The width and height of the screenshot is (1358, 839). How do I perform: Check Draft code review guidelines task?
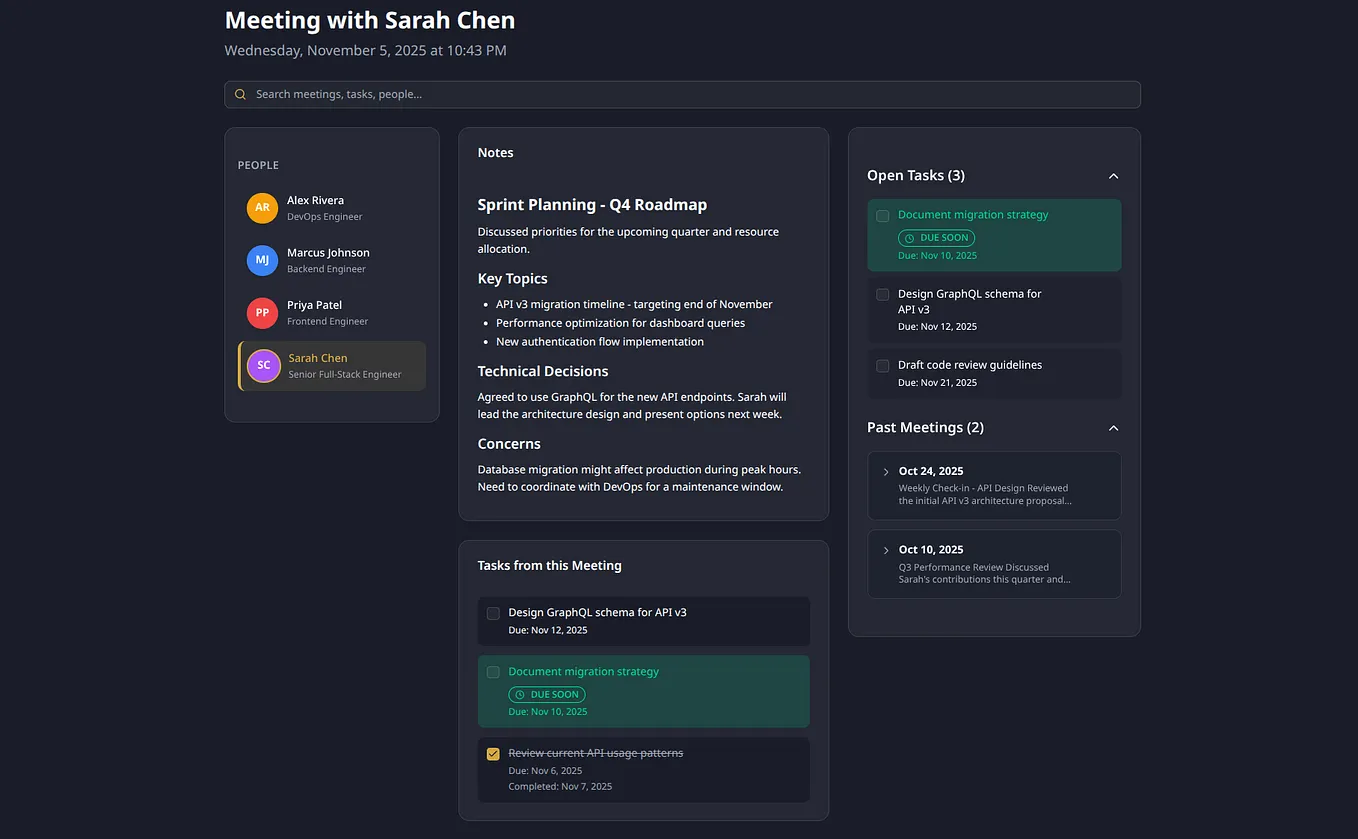pos(883,366)
